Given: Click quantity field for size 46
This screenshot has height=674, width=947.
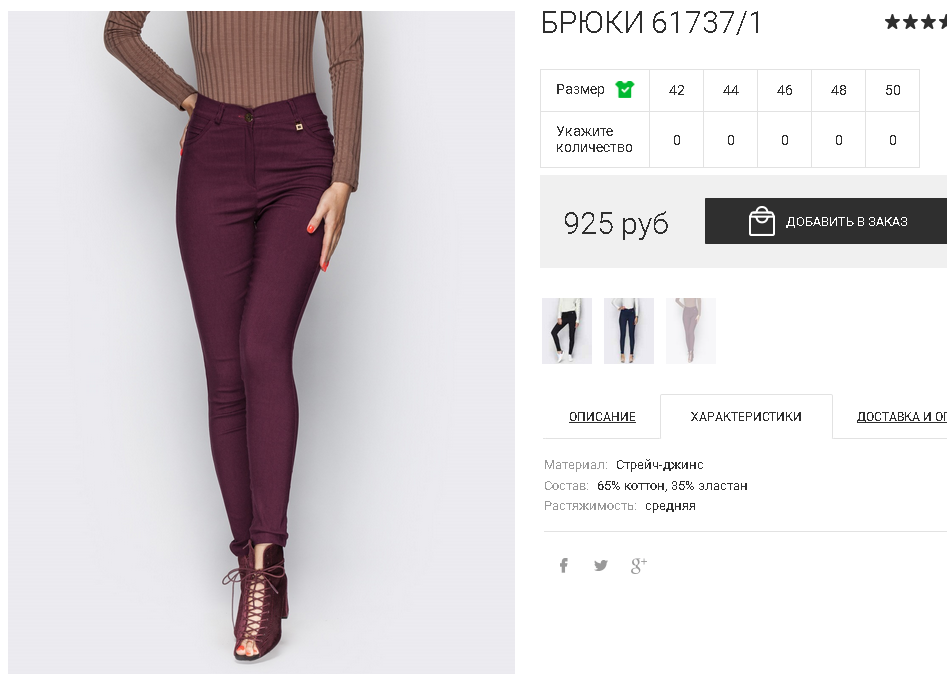Looking at the screenshot, I should coord(785,140).
